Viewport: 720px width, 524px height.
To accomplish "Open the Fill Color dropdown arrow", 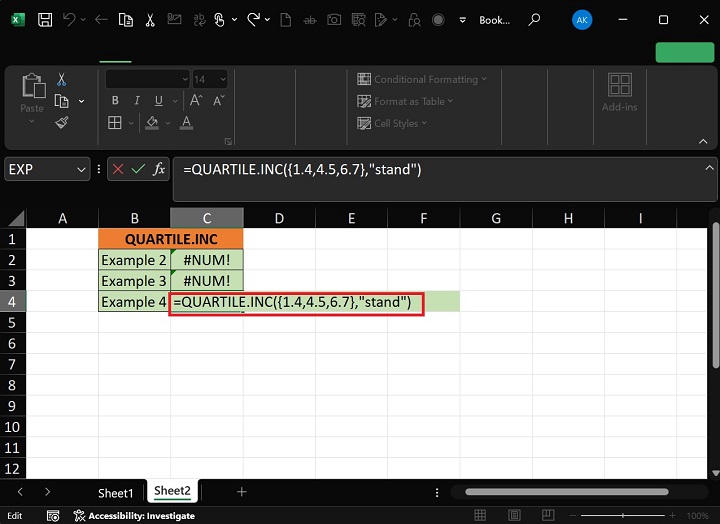I will 168,123.
